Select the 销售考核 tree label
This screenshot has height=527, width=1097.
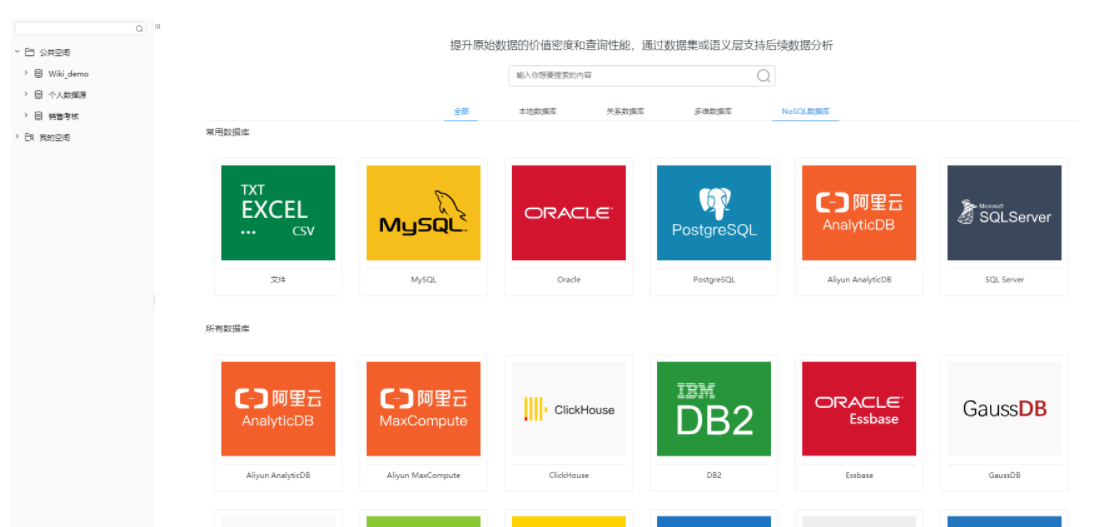tap(64, 117)
